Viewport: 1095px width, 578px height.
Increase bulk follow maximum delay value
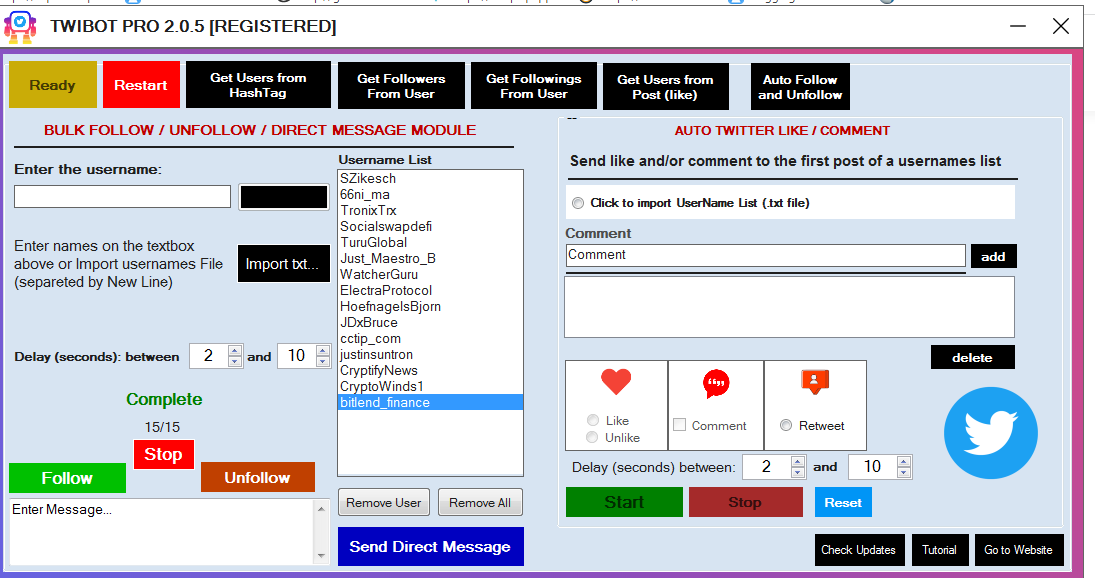pos(323,351)
